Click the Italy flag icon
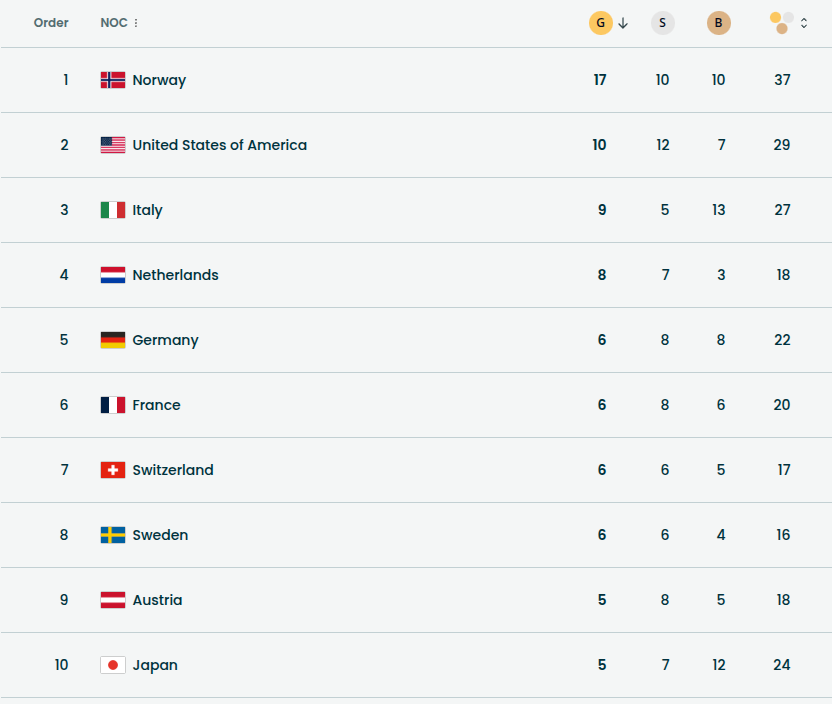 tap(113, 210)
